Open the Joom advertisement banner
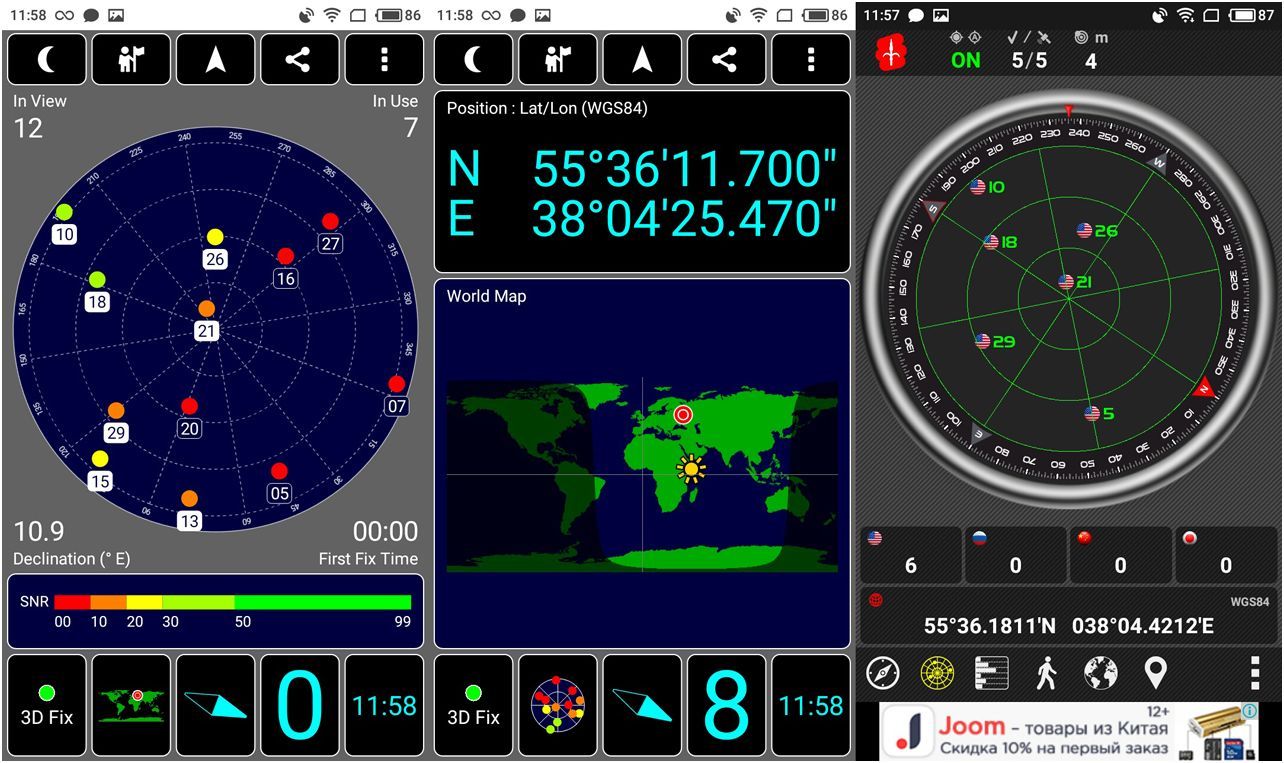The image size is (1284, 763). pyautogui.click(x=1069, y=733)
